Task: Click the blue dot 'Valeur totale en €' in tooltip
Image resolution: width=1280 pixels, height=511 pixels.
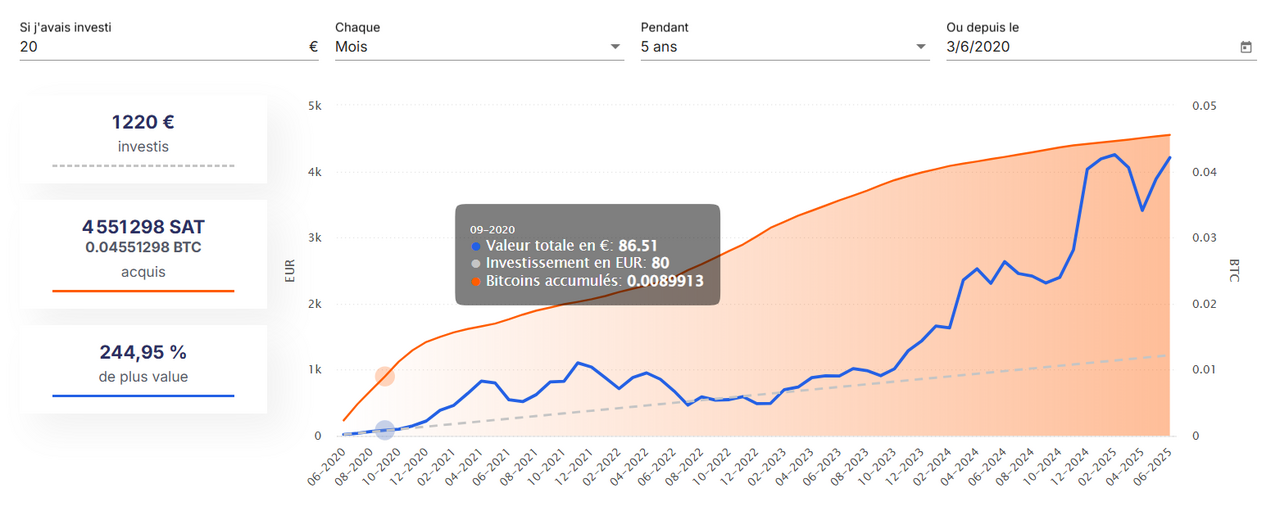Action: click(476, 246)
